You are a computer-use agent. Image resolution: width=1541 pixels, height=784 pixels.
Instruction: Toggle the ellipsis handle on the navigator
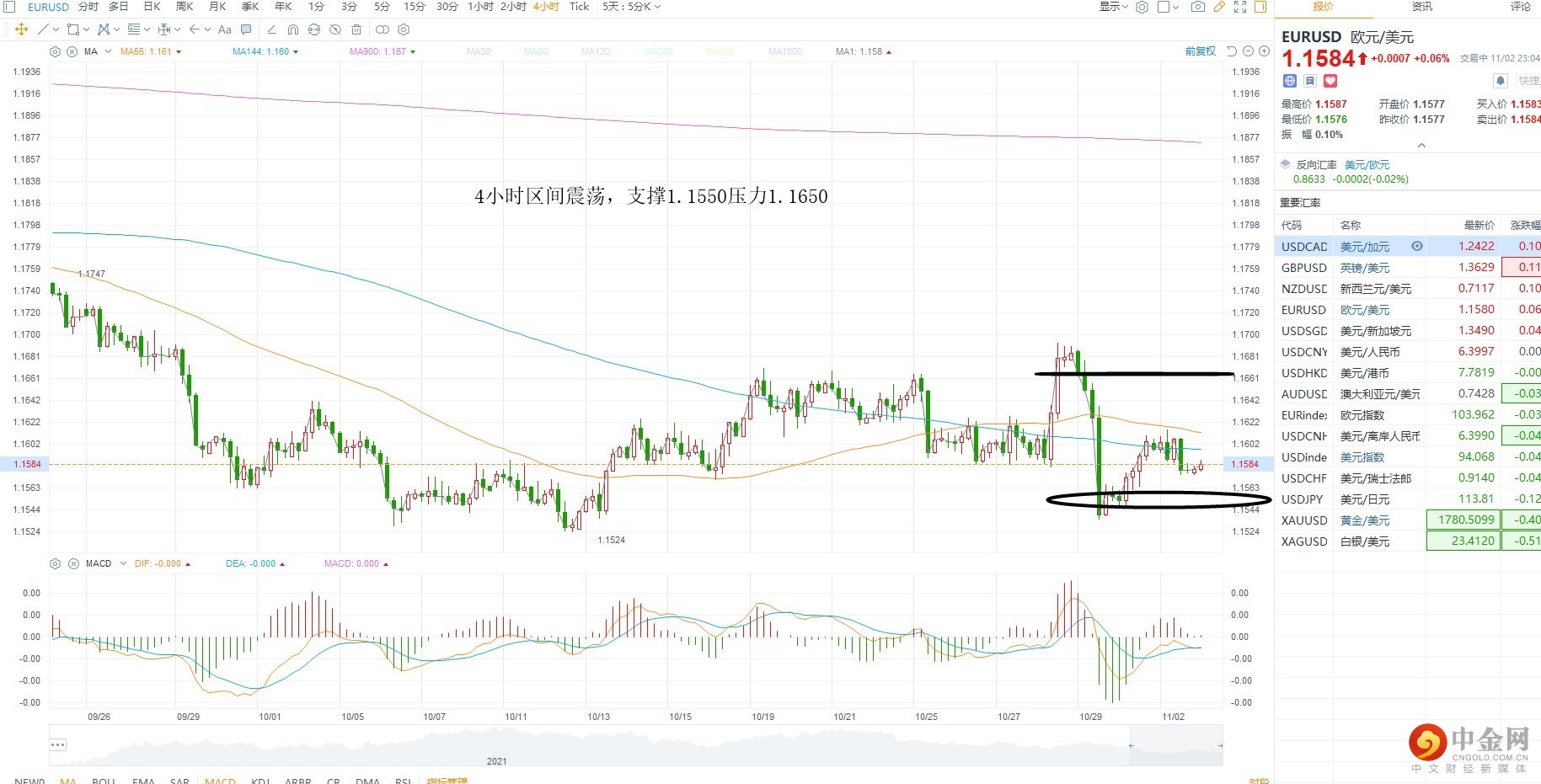coord(58,744)
